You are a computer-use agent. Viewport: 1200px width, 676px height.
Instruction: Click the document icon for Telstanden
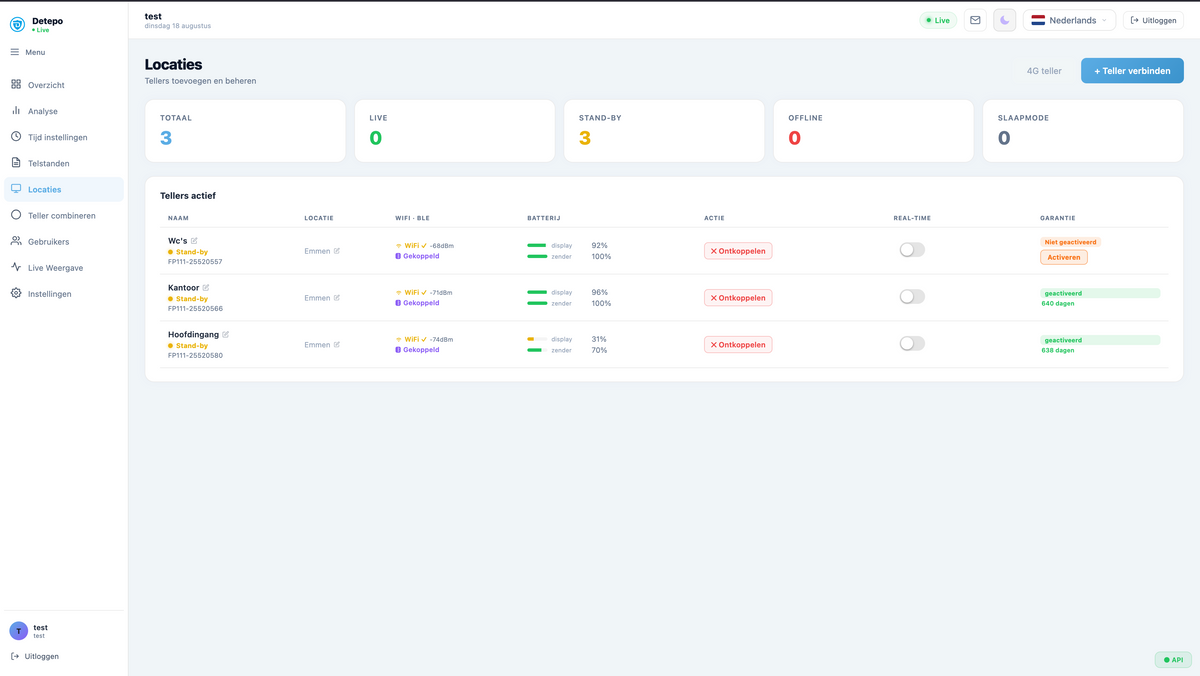point(16,163)
